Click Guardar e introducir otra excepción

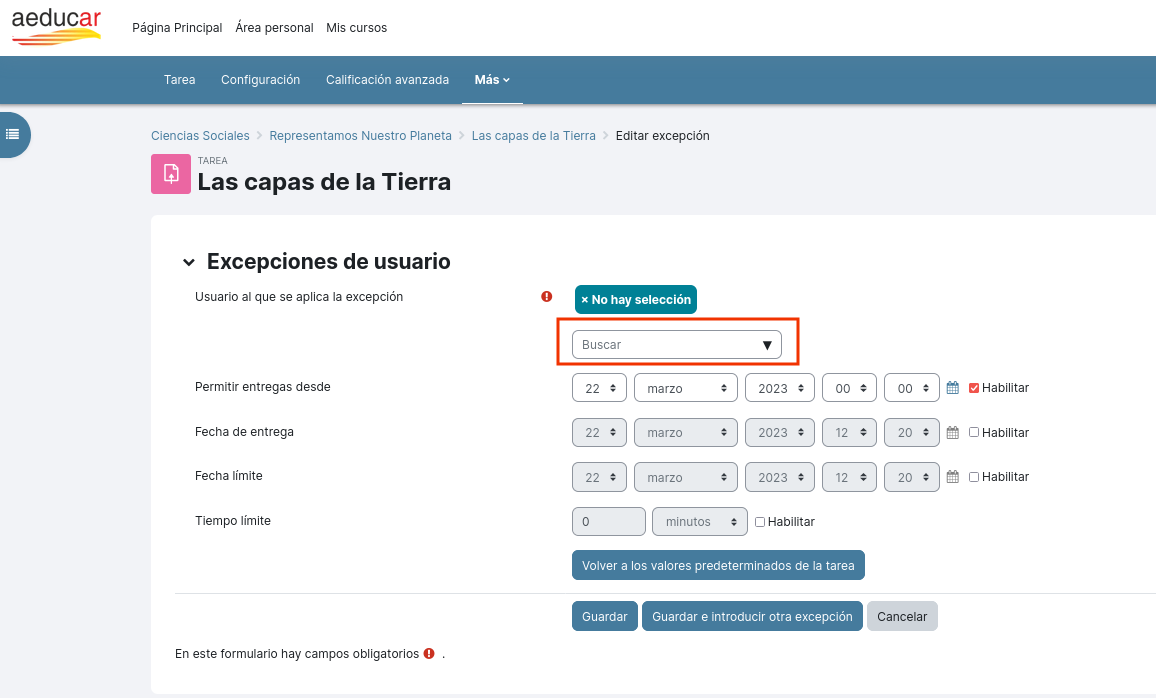[x=752, y=616]
